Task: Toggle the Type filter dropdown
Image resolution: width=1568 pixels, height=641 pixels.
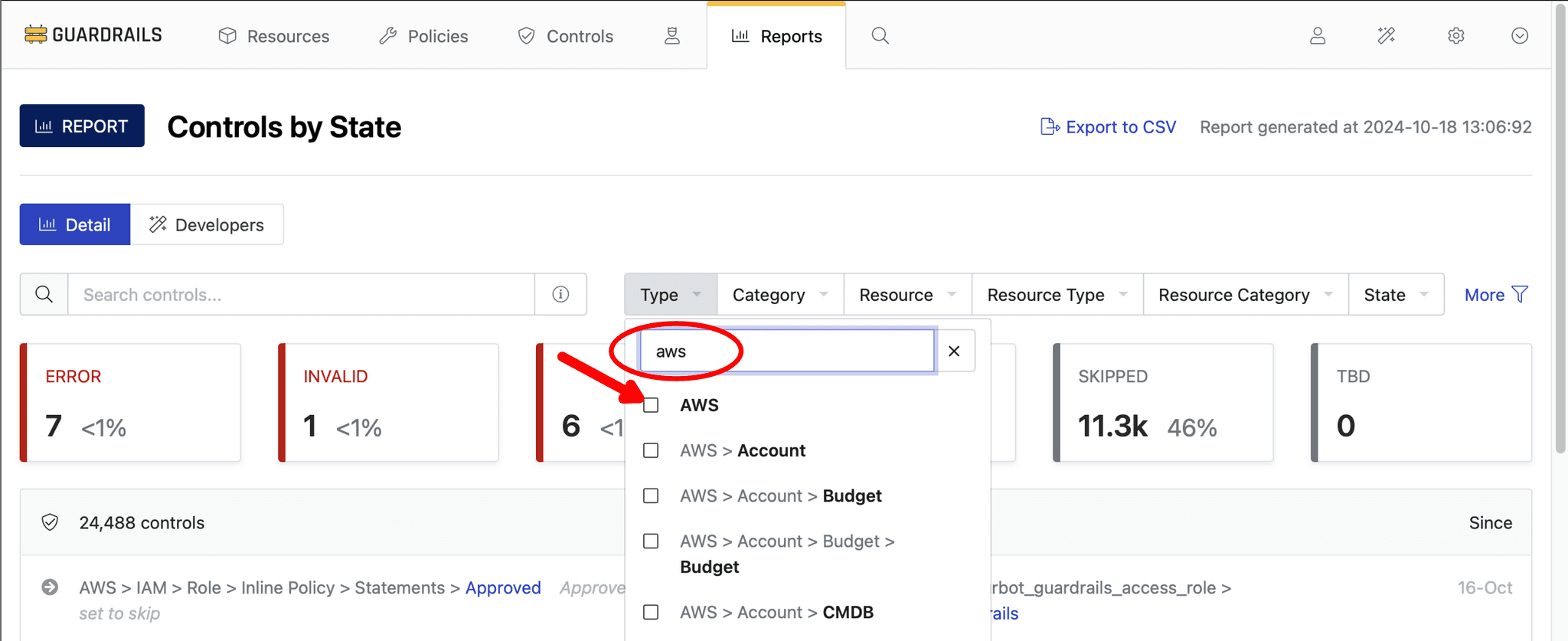Action: [671, 294]
